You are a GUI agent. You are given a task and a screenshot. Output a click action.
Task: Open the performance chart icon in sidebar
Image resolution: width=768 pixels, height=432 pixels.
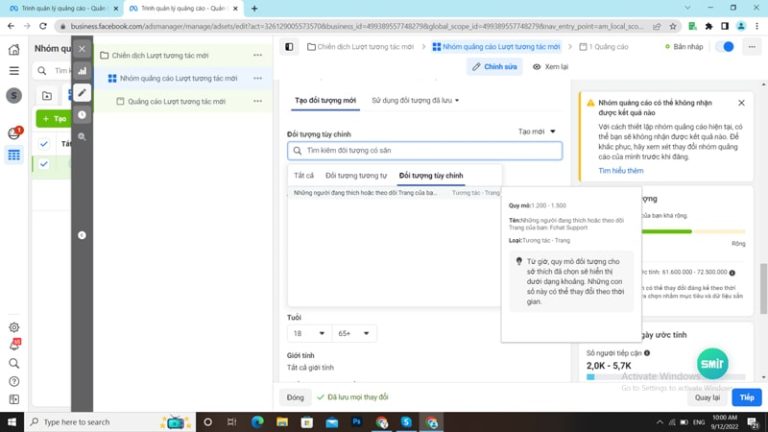click(x=82, y=71)
